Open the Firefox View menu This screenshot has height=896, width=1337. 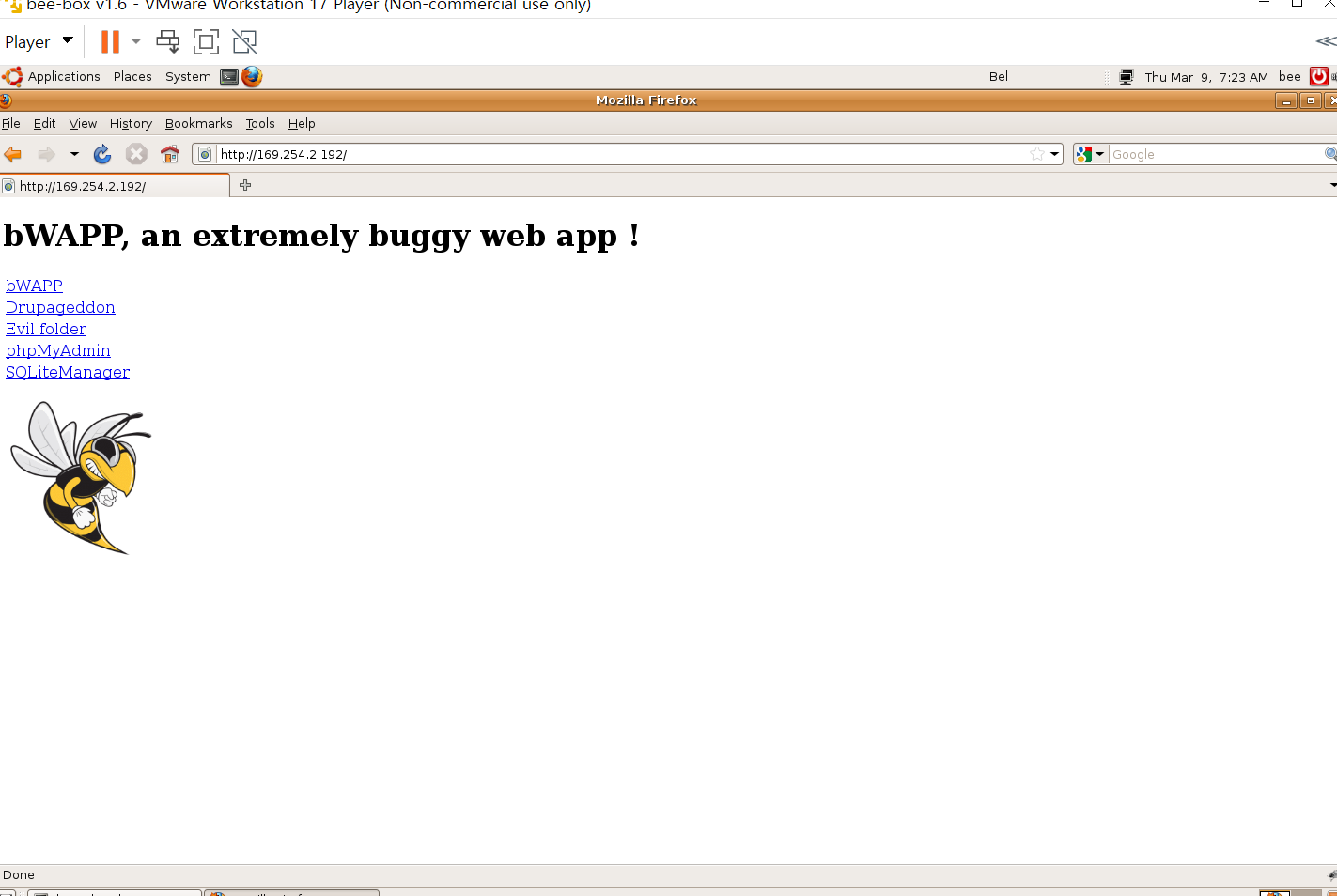pos(83,123)
